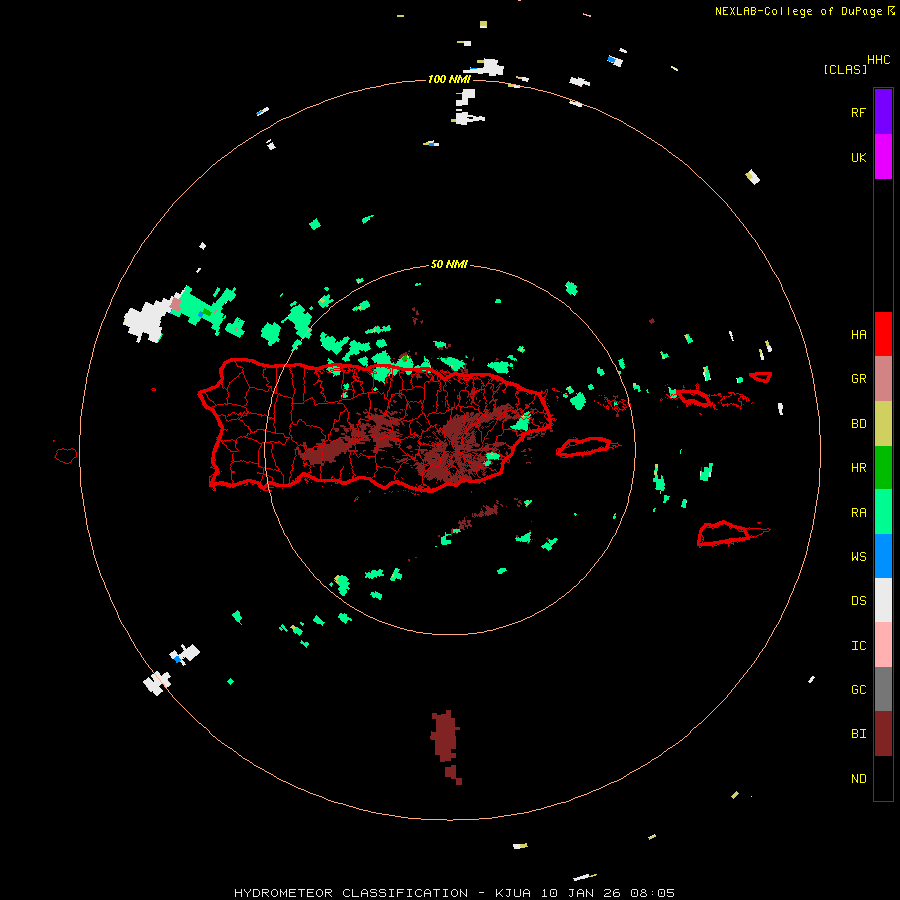Click the DS white legend swatch
Screen dimensions: 900x900
883,600
